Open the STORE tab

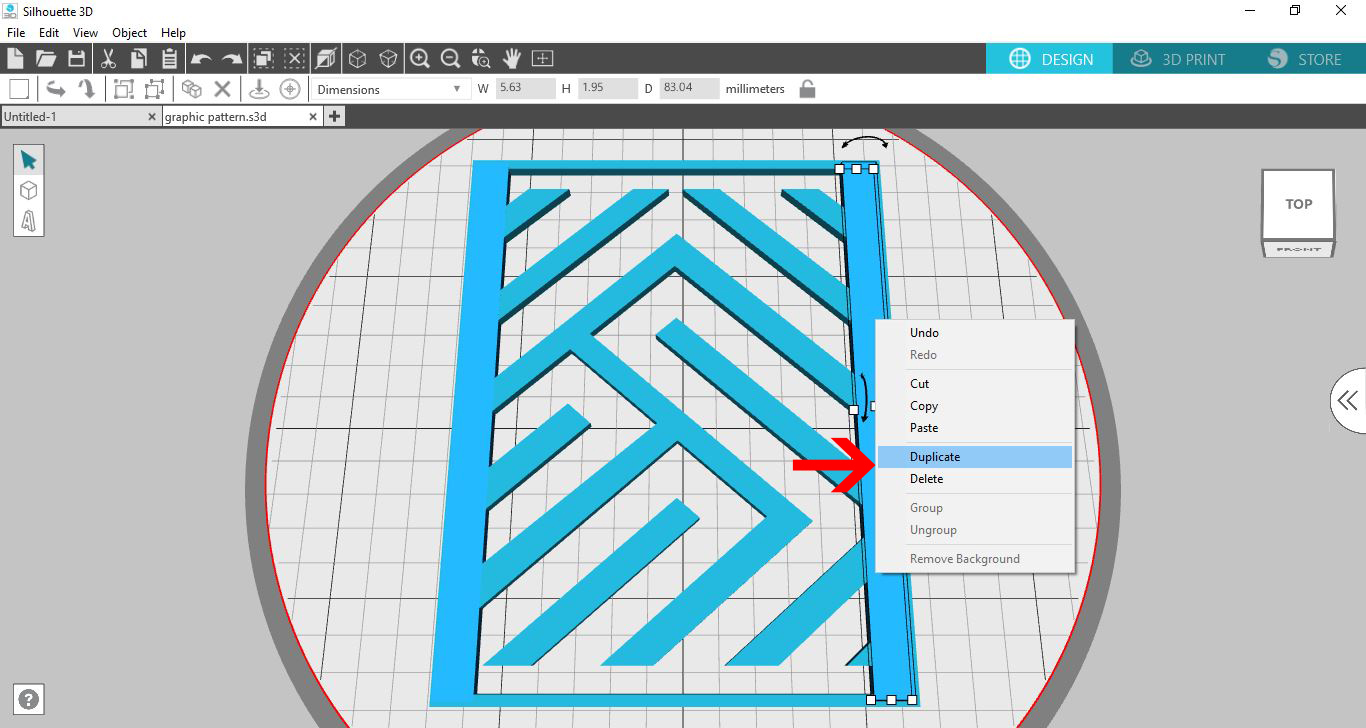[1304, 59]
